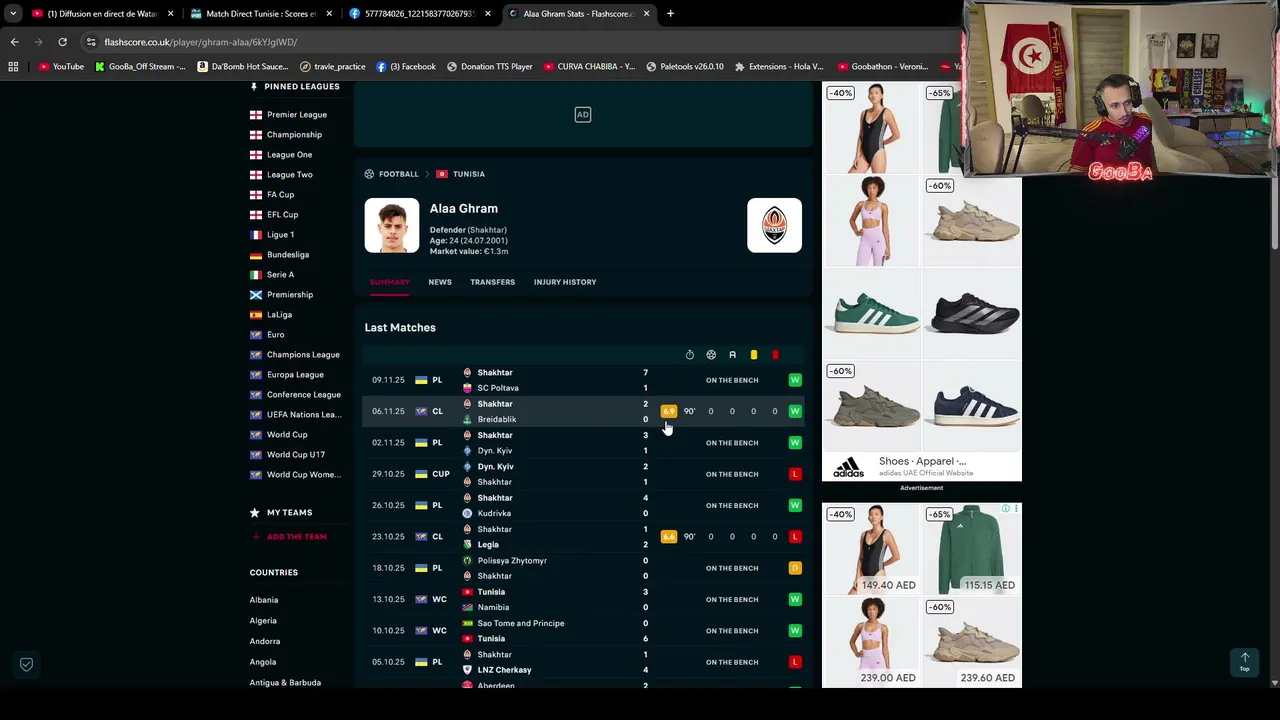Open Championship in pinned leagues
The height and width of the screenshot is (720, 1280).
pyautogui.click(x=294, y=135)
